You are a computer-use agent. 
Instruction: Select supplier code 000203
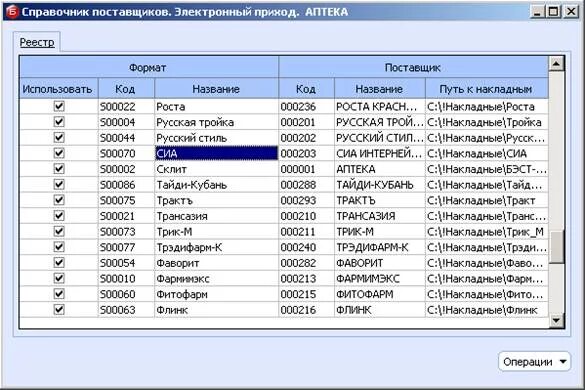point(306,154)
